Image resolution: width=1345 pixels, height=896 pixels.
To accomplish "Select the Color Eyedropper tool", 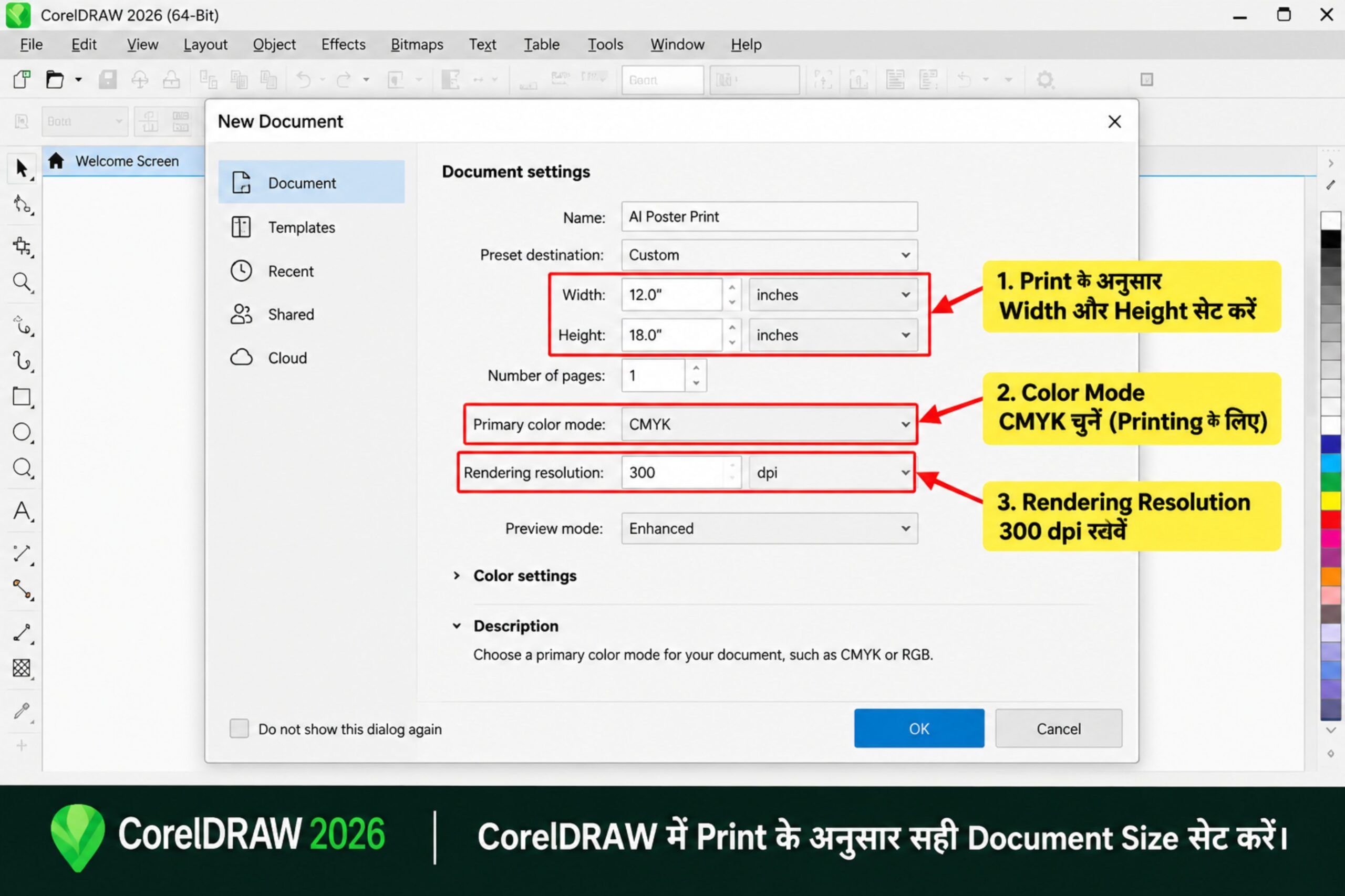I will [x=22, y=712].
